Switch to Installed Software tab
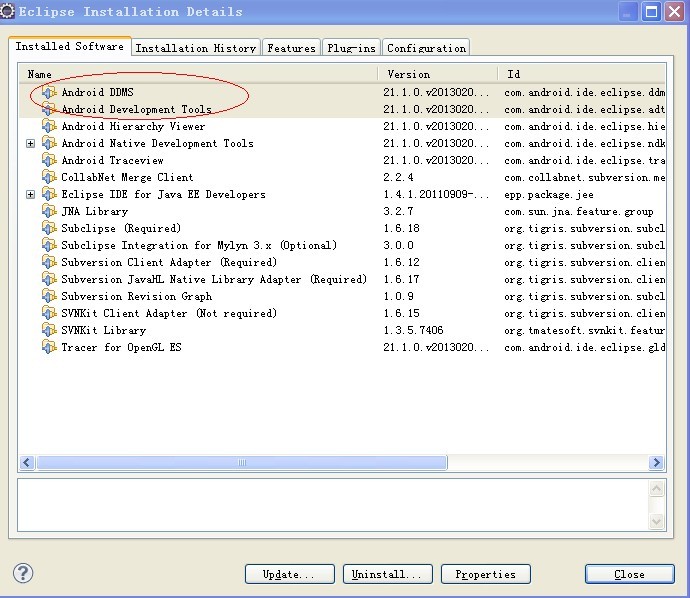 point(70,46)
